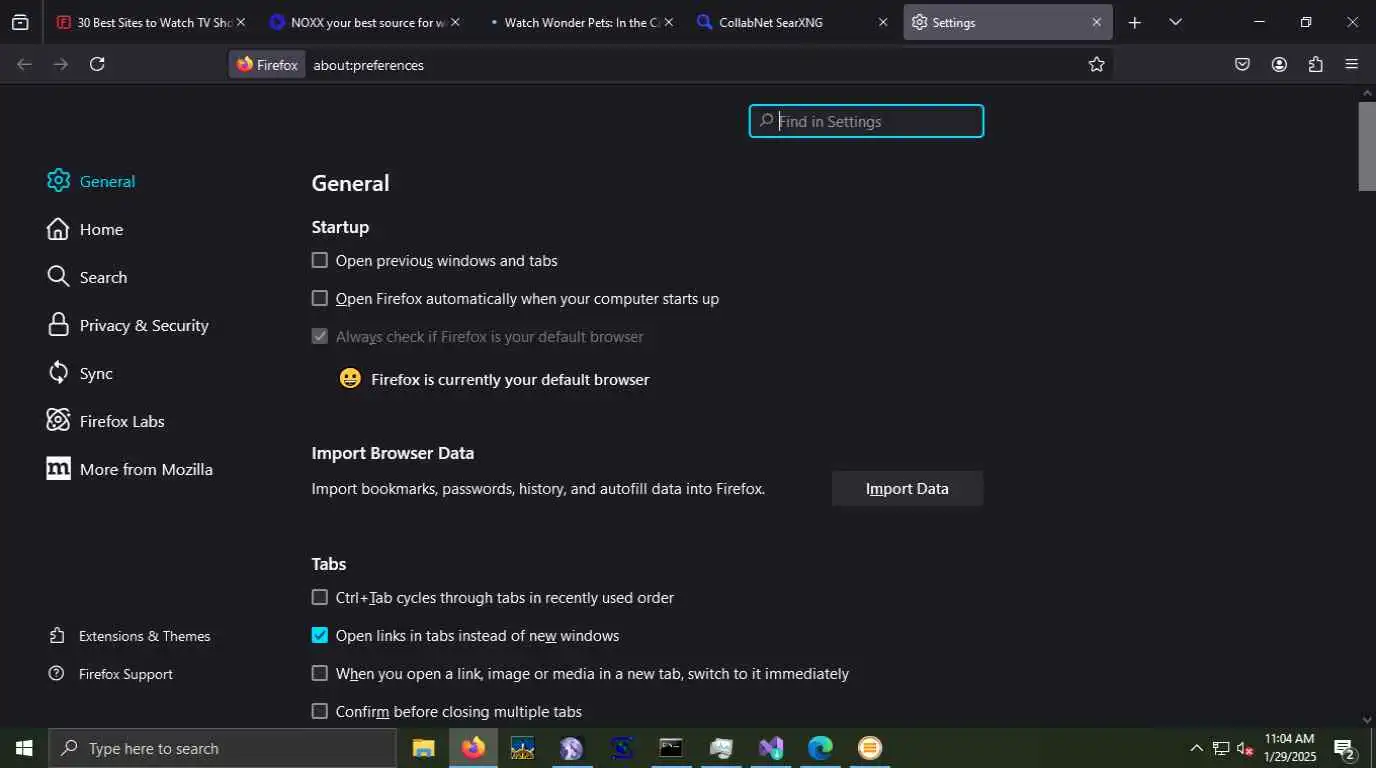Show hidden system tray icons
The image size is (1376, 768).
pyautogui.click(x=1196, y=748)
